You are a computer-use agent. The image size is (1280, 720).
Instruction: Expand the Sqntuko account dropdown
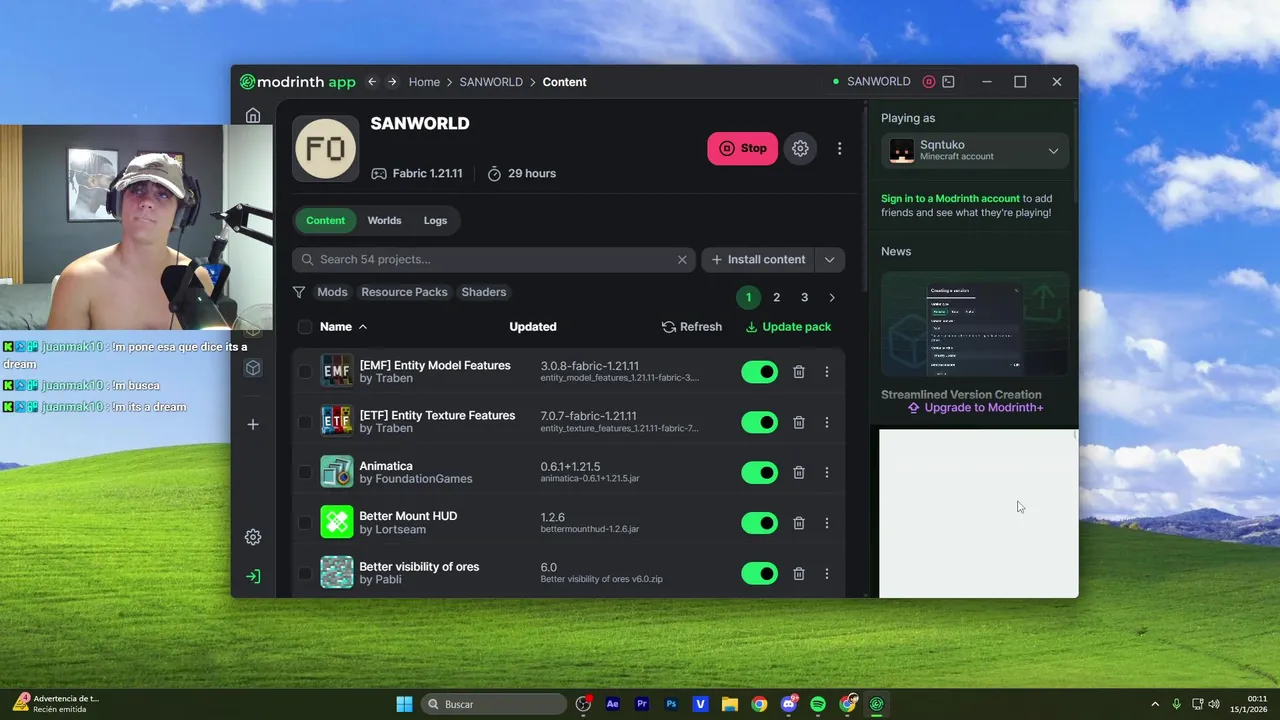pos(1053,151)
